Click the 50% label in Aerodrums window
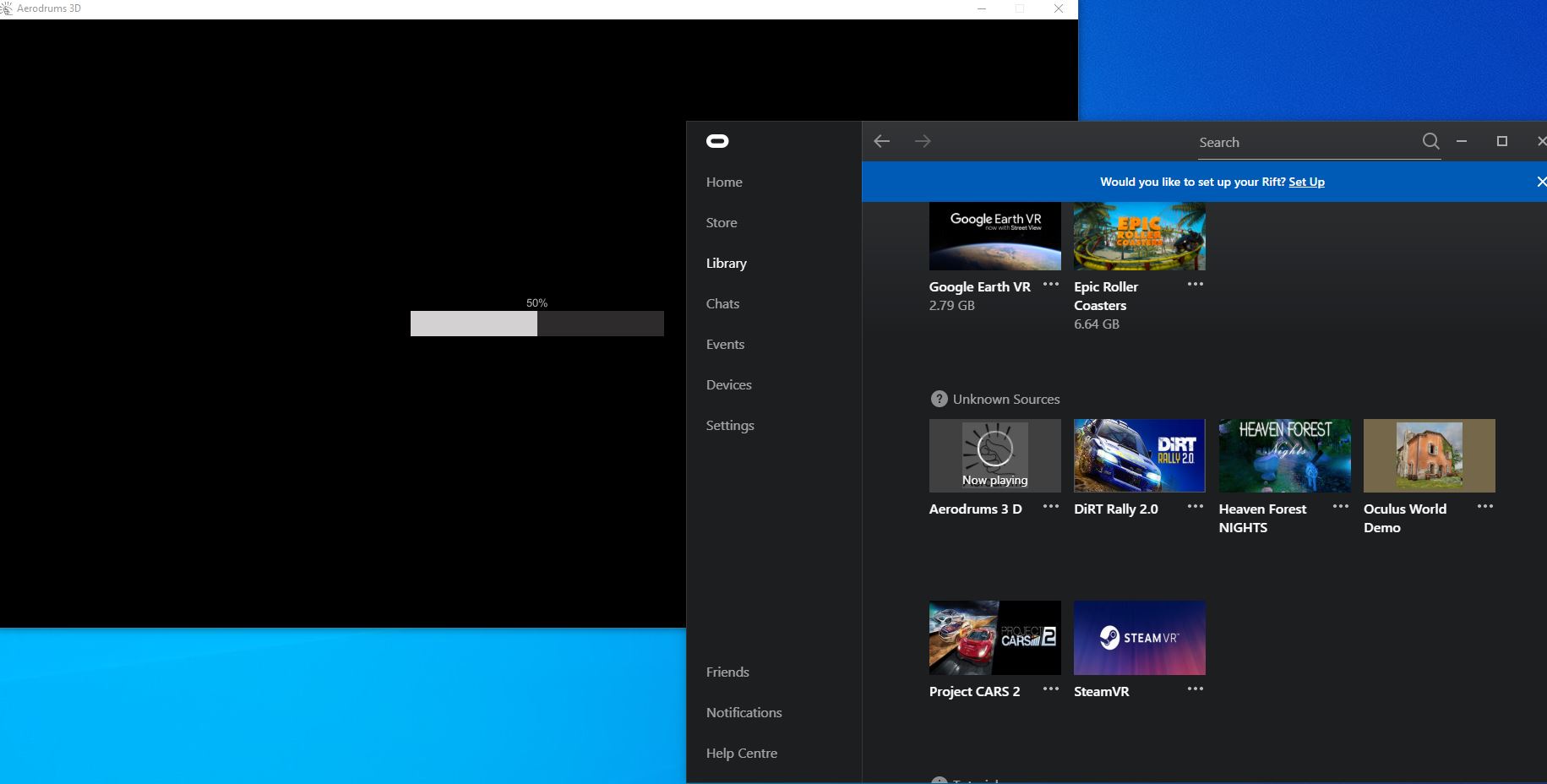 coord(537,302)
